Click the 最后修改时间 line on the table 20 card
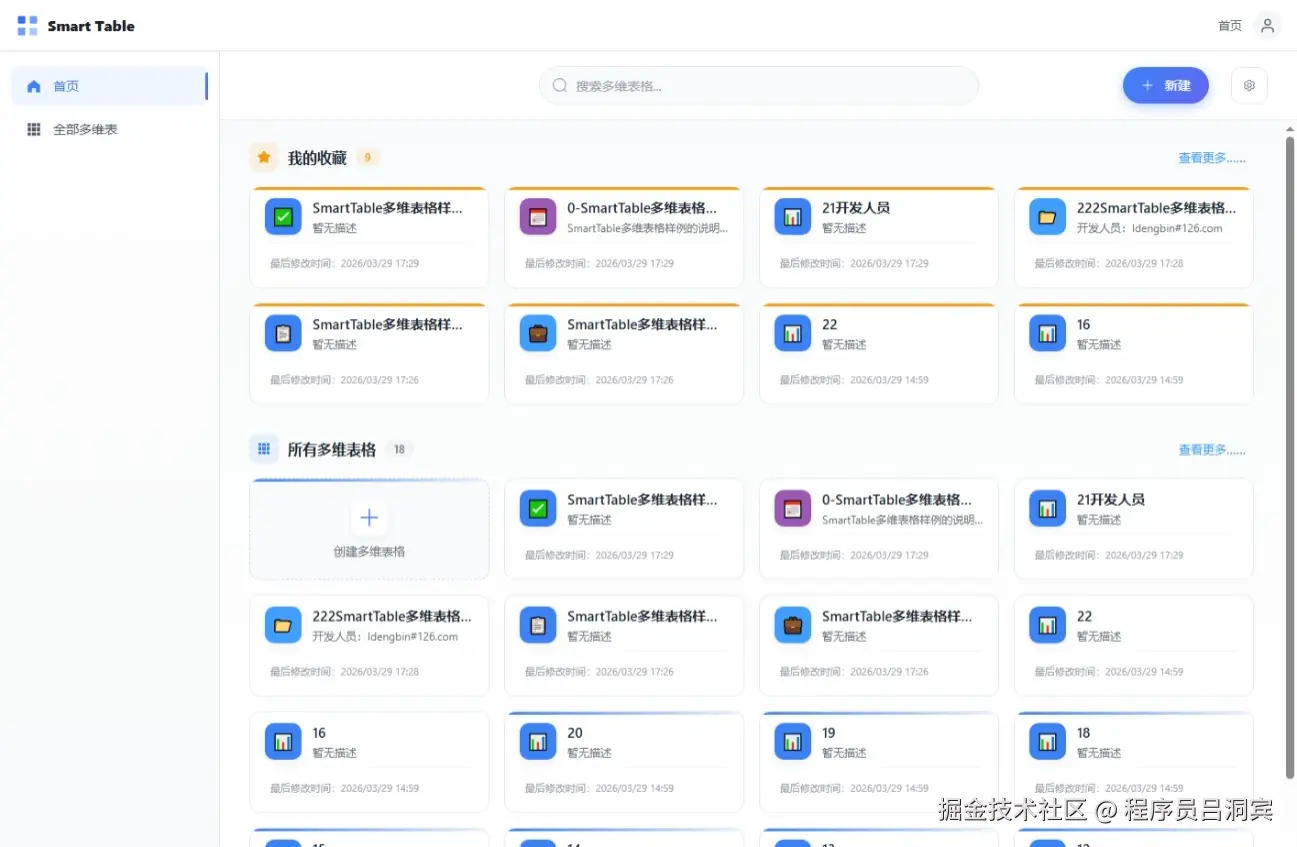The width and height of the screenshot is (1297, 847). (x=599, y=788)
